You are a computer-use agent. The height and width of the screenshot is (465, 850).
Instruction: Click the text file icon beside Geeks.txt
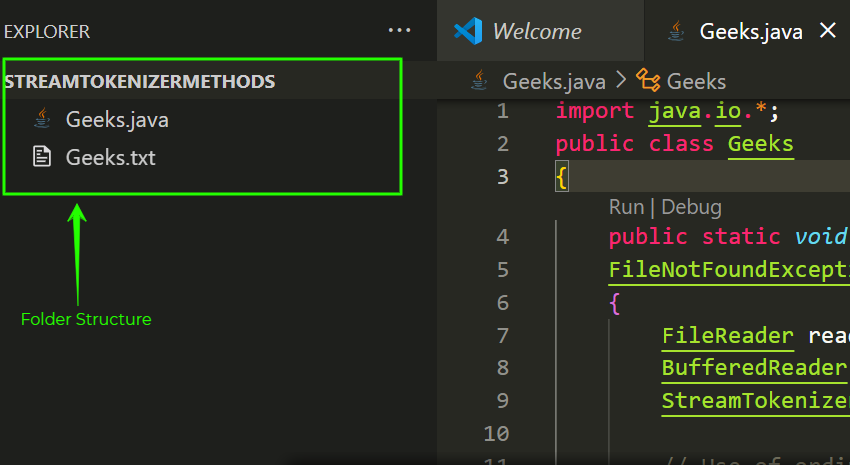click(42, 157)
